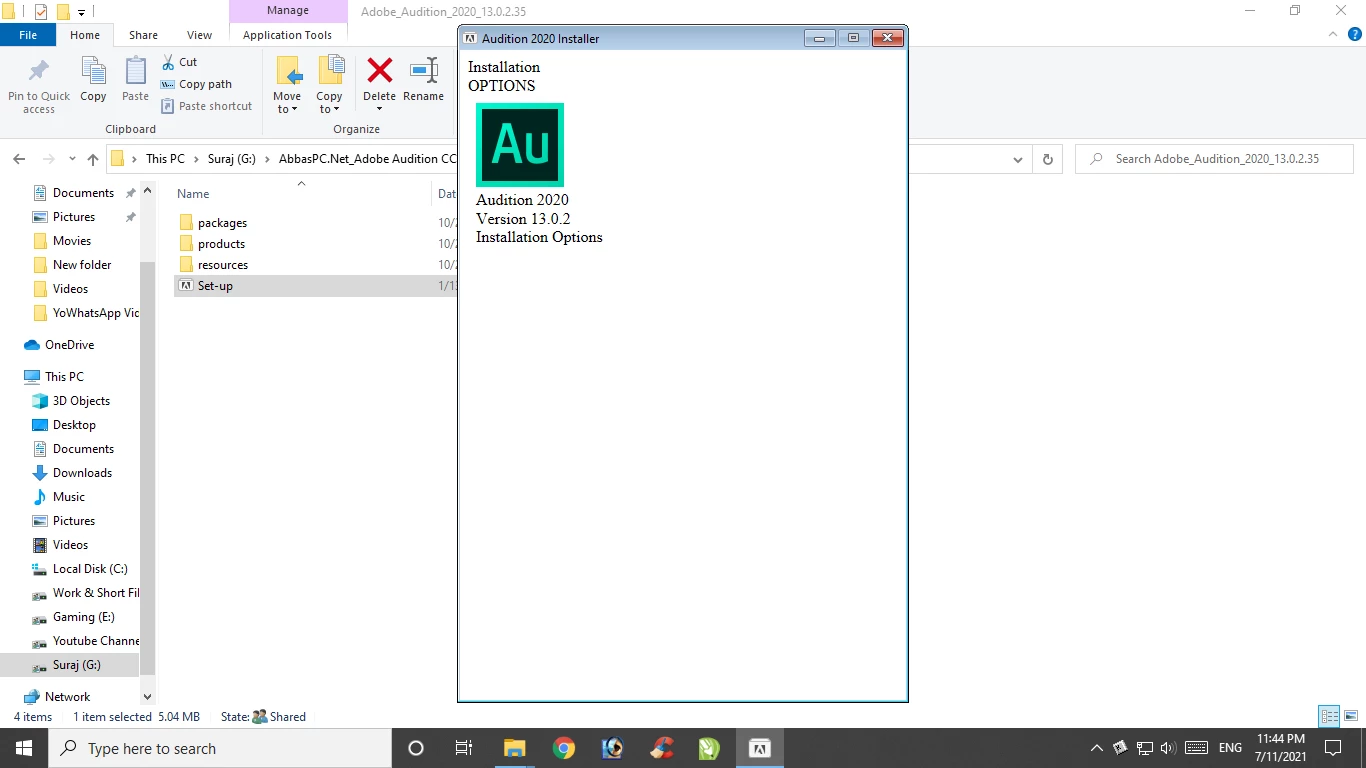Select the packages folder
Viewport: 1366px width, 768px height.
(x=221, y=223)
